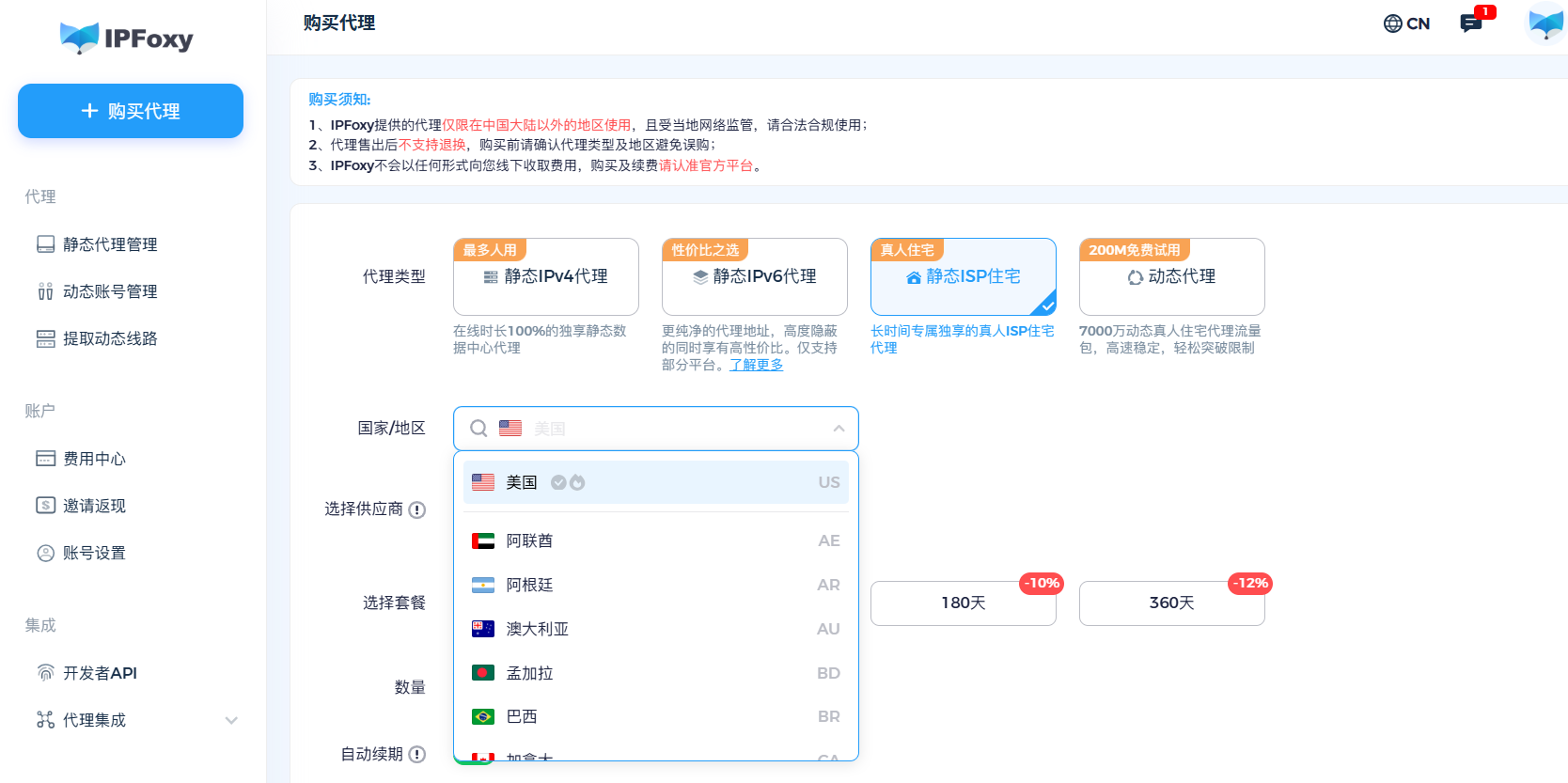Choose the 动态代理 proxy type card
The image size is (1568, 783).
click(x=1171, y=276)
